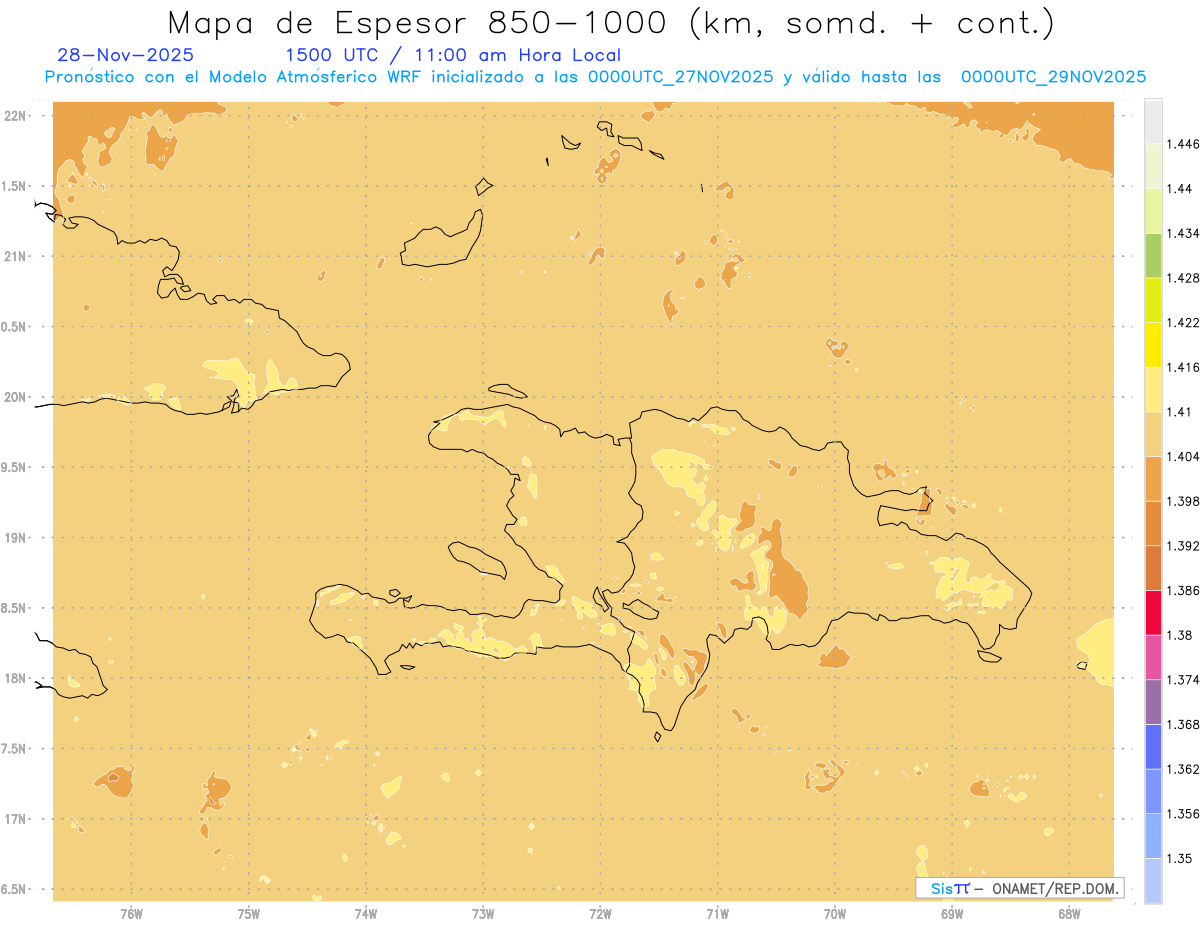Click the legend value '1.398'
The image size is (1200, 927).
click(1183, 501)
